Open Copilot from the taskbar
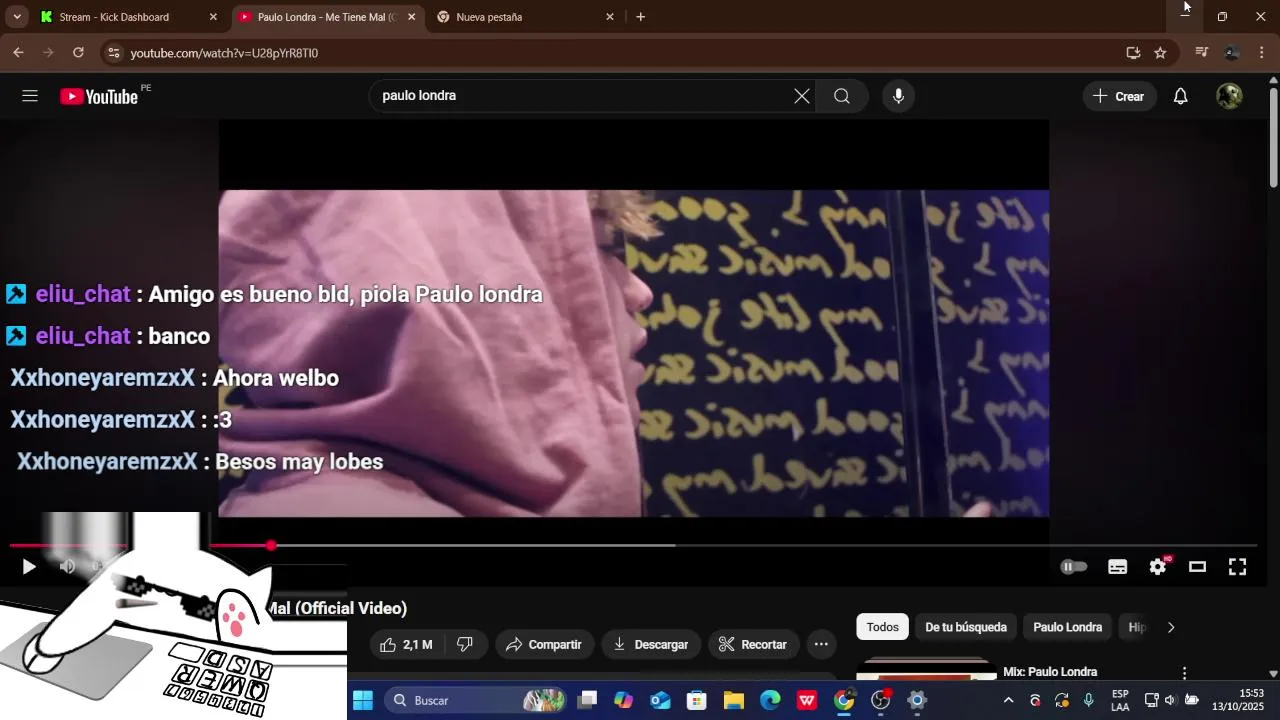1280x720 pixels. pyautogui.click(x=623, y=700)
